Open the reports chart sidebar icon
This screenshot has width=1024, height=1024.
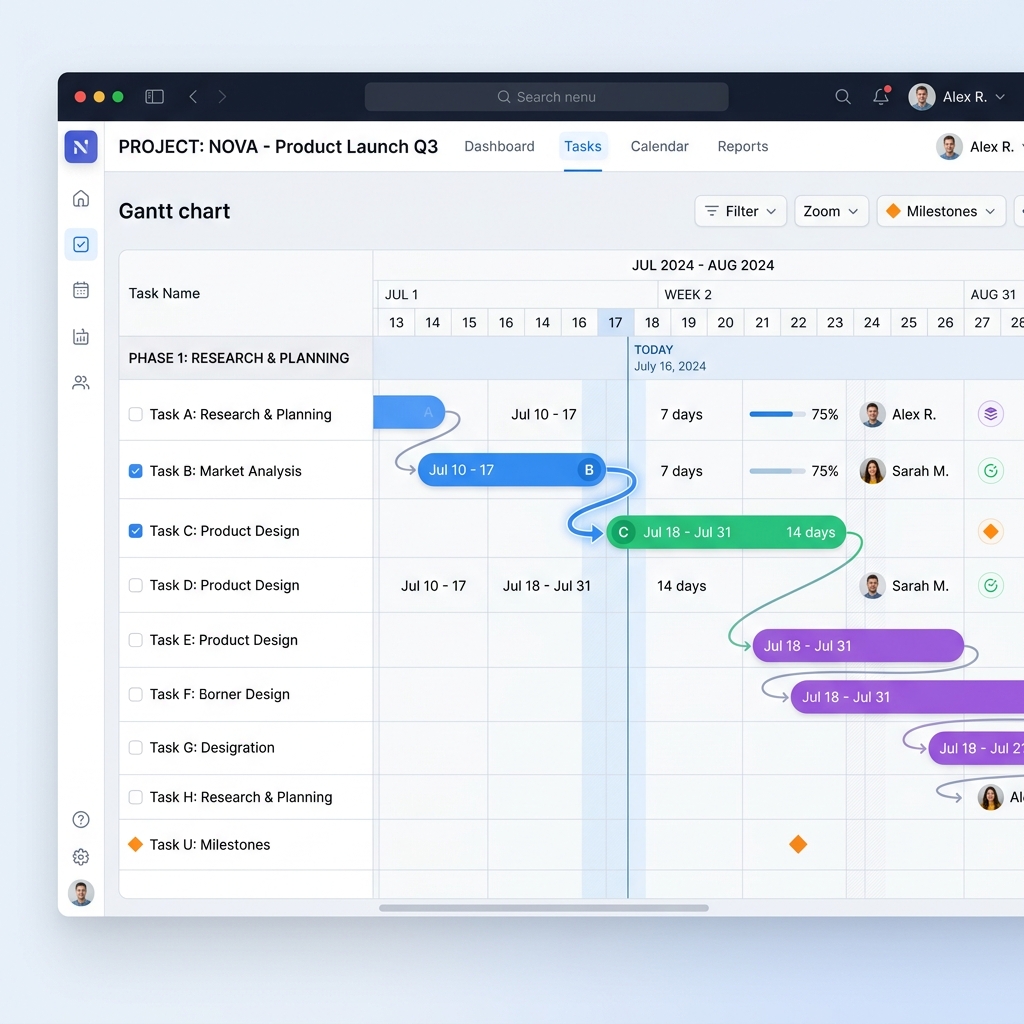[x=81, y=337]
